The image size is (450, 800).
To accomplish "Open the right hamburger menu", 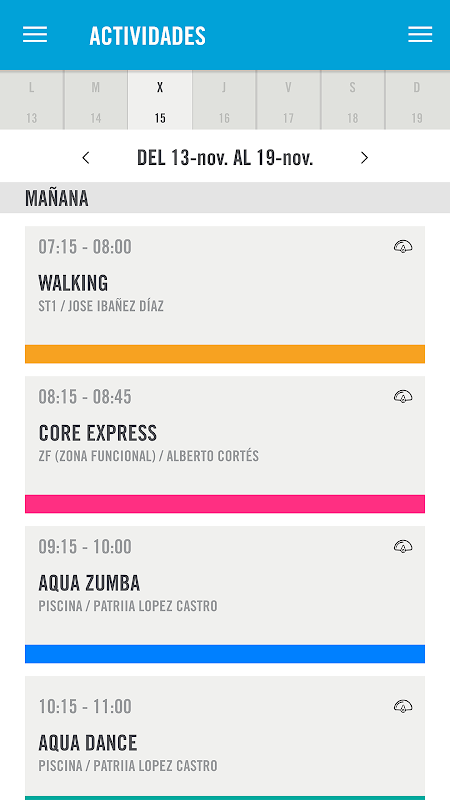I will [420, 35].
